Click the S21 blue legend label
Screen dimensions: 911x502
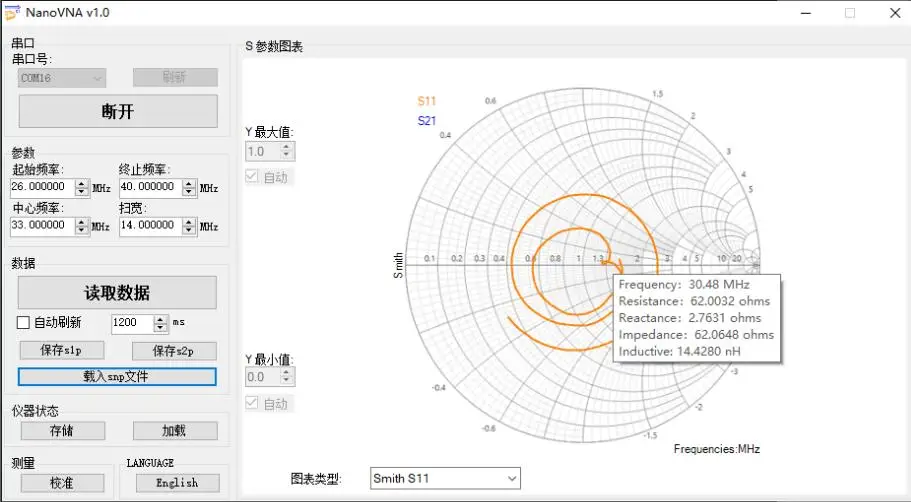coord(426,121)
